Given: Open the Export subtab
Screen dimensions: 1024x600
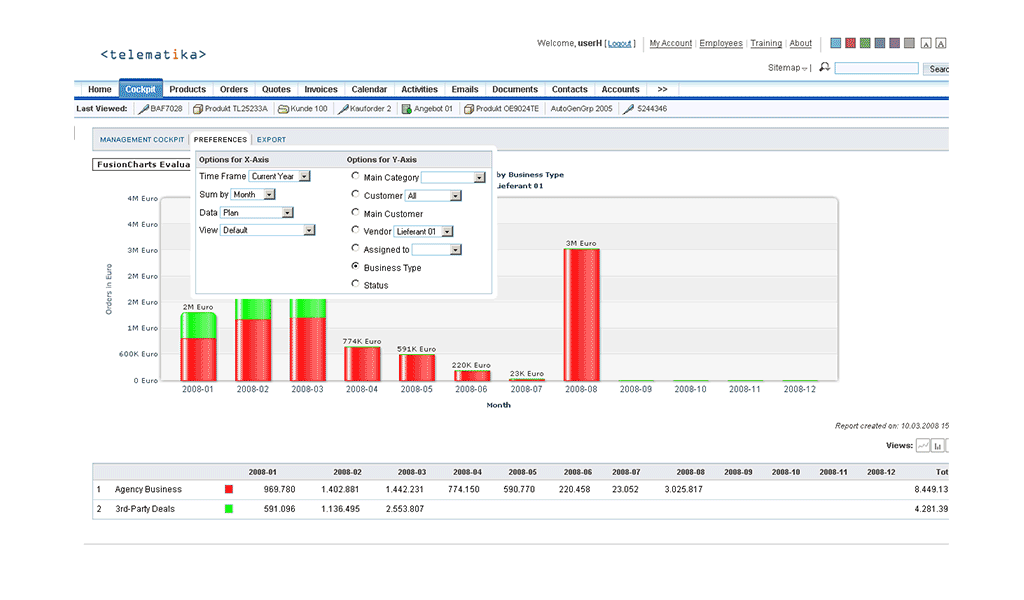Looking at the screenshot, I should tap(271, 140).
